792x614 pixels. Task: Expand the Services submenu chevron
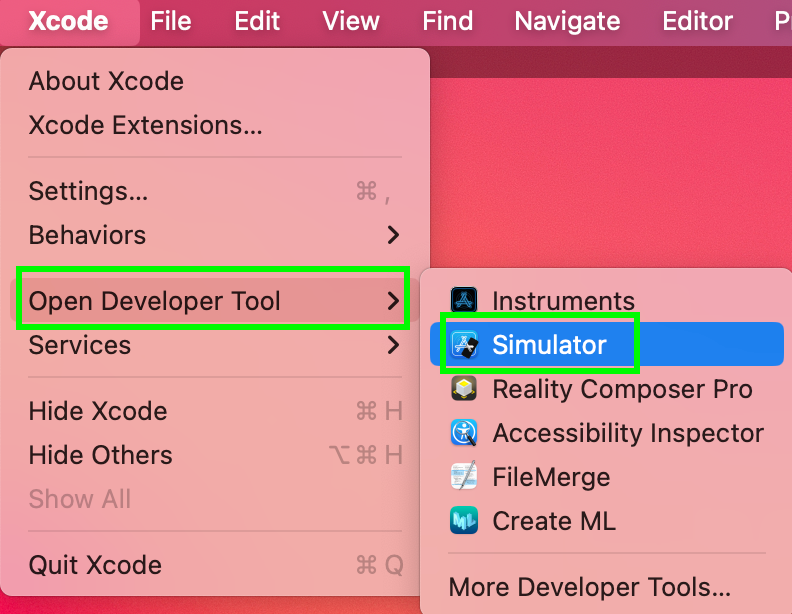pos(393,345)
